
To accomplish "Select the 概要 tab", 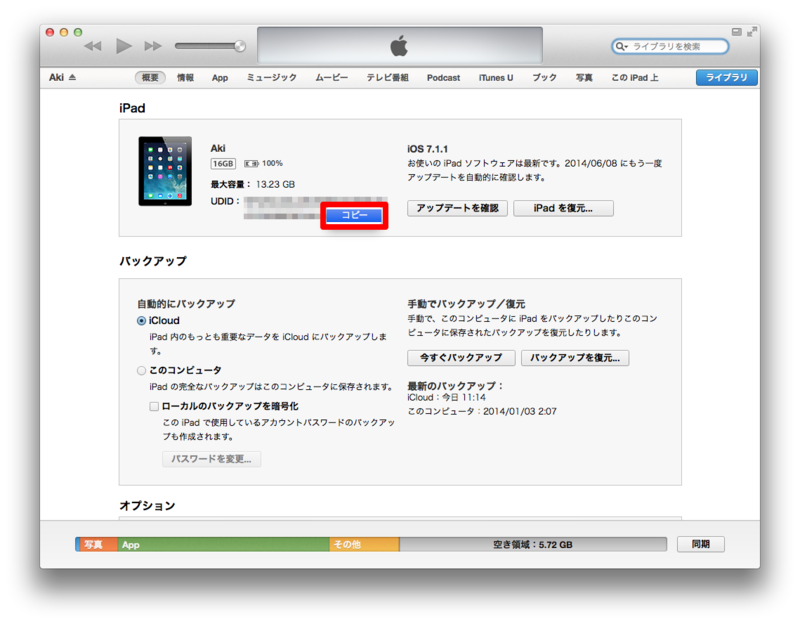I will point(150,78).
